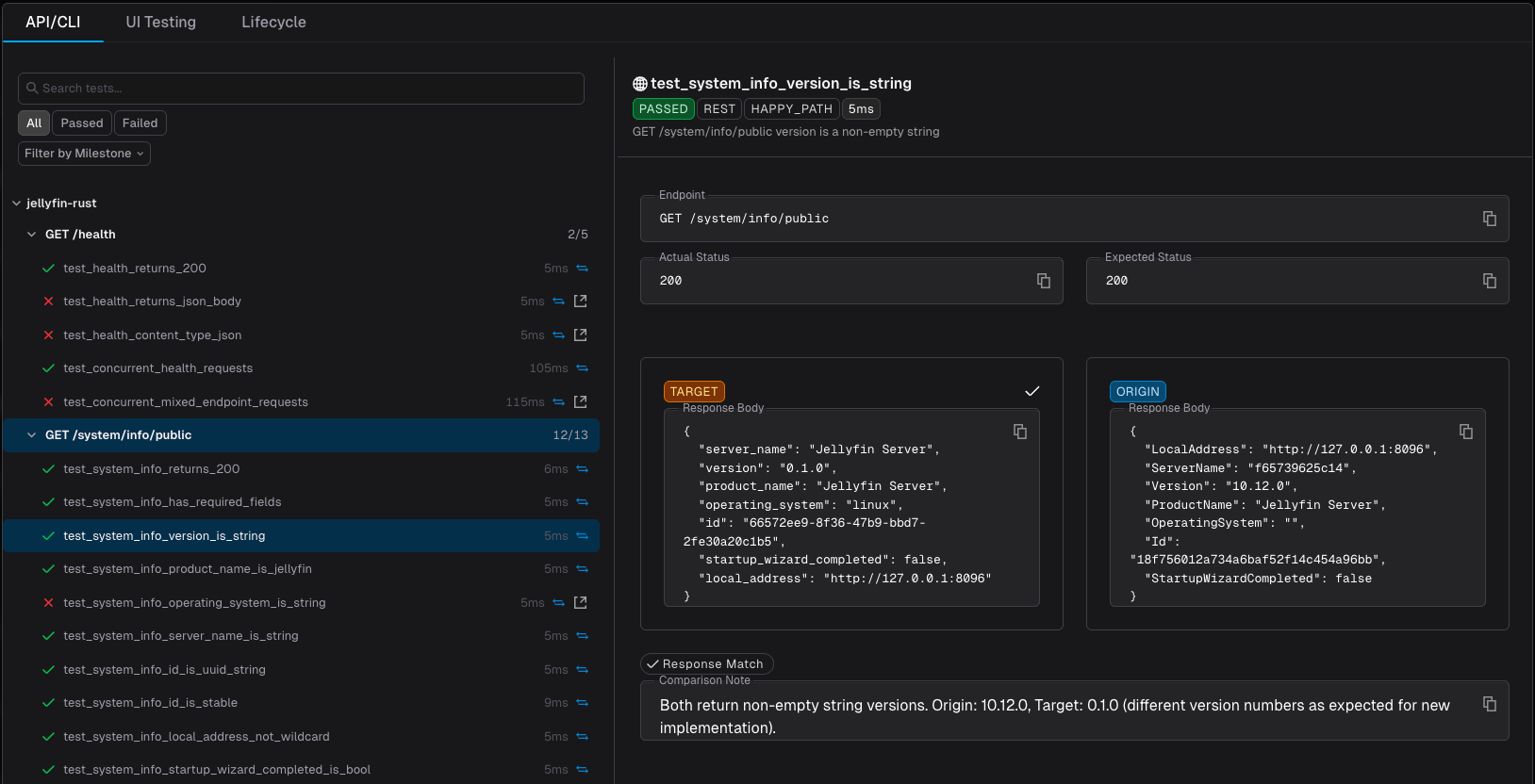Select test_concurrent_mixed_endpoint_requests test row
This screenshot has height=784, width=1535.
click(302, 402)
